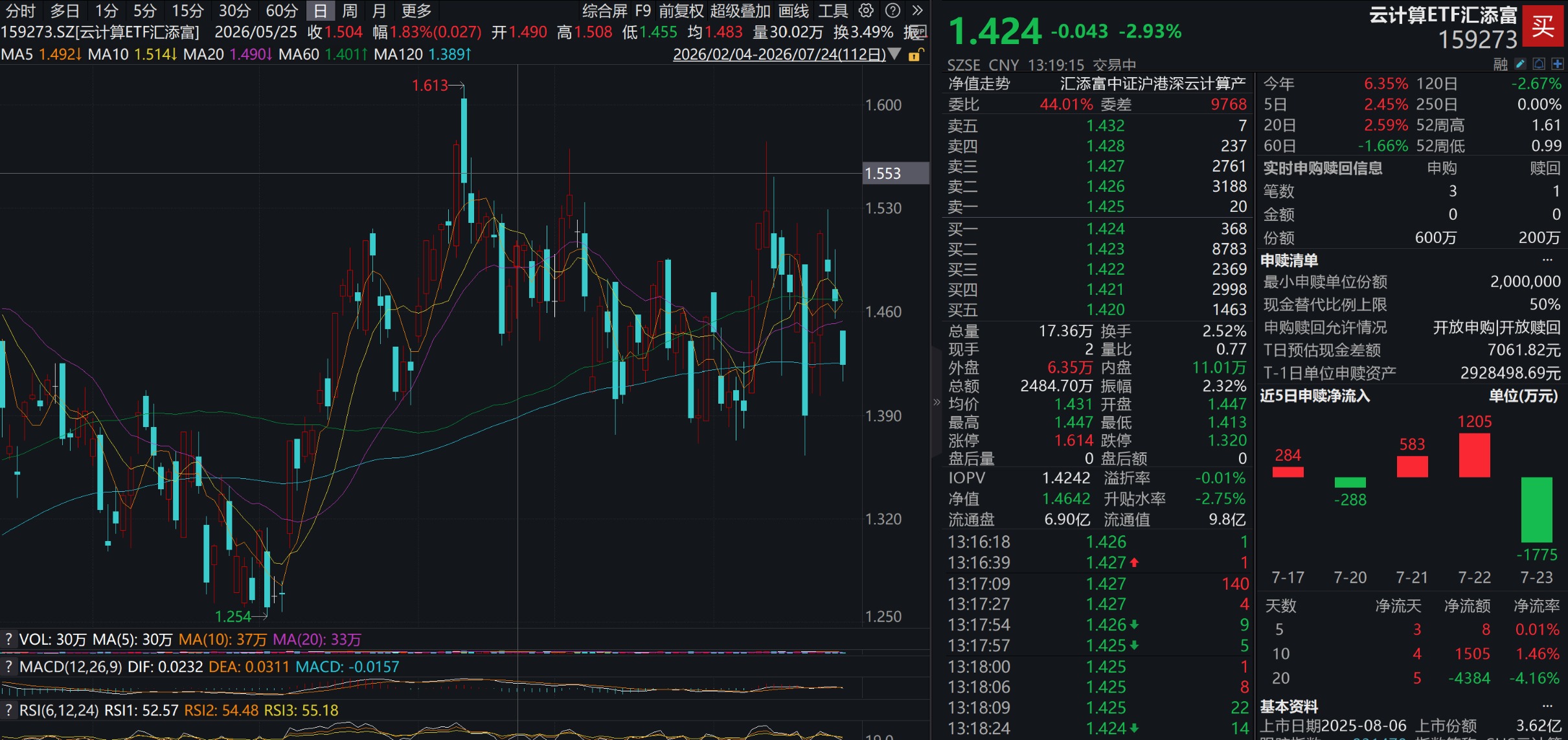Screen dimensions: 1568x740
Task: Click the red 1205 net inflow bar
Action: coord(1474,454)
